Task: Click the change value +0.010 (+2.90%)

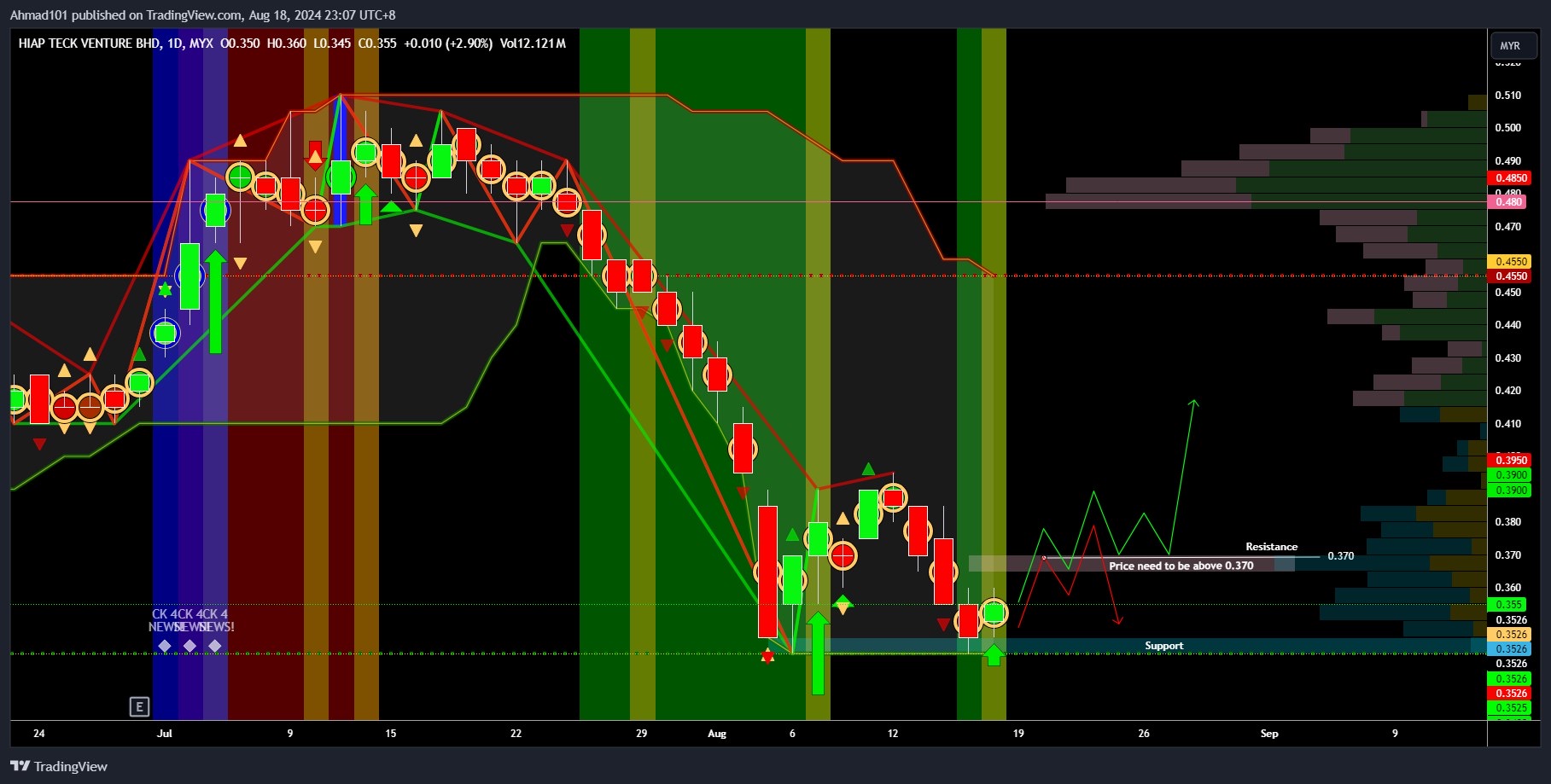Action: pos(448,43)
